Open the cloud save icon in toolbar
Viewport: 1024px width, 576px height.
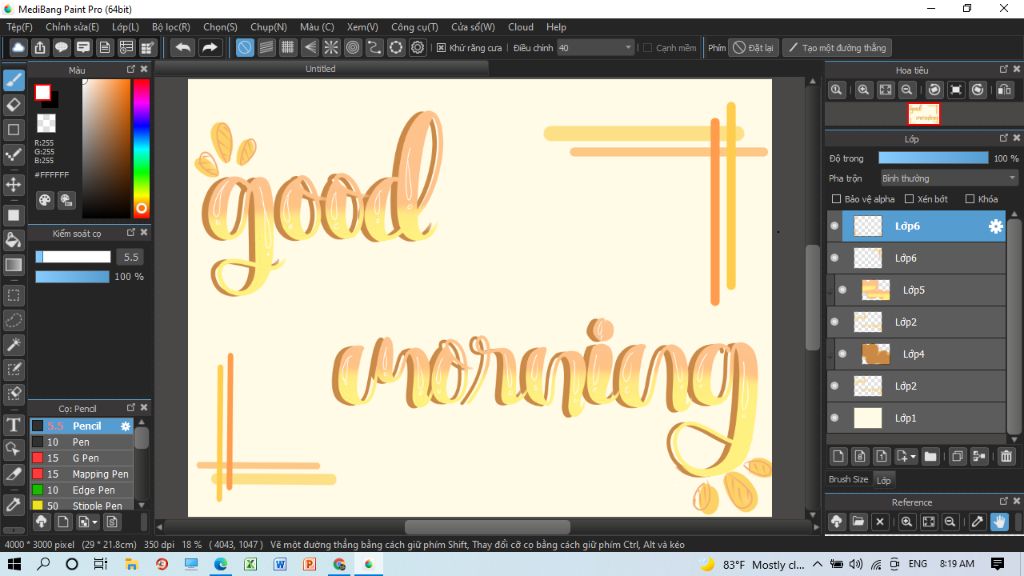(18, 48)
